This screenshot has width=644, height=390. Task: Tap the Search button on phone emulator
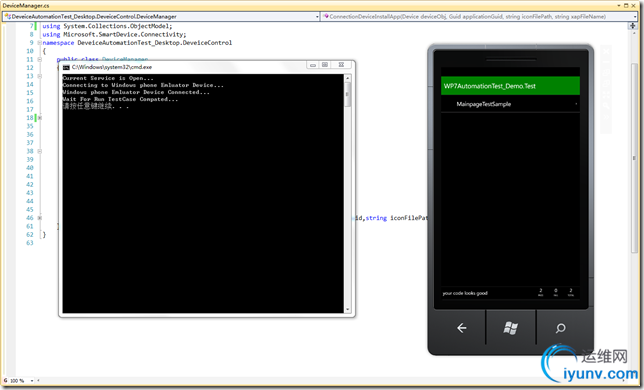click(560, 328)
